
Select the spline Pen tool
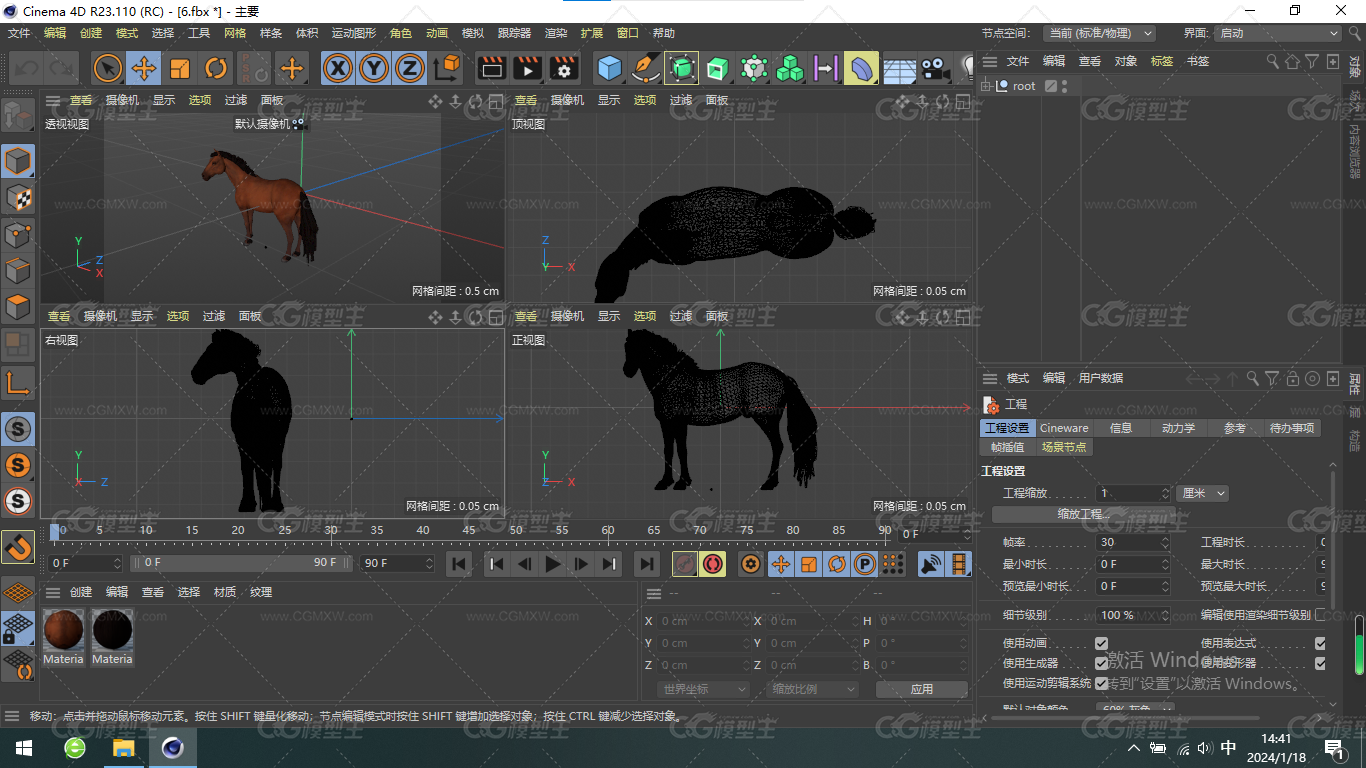[x=645, y=68]
